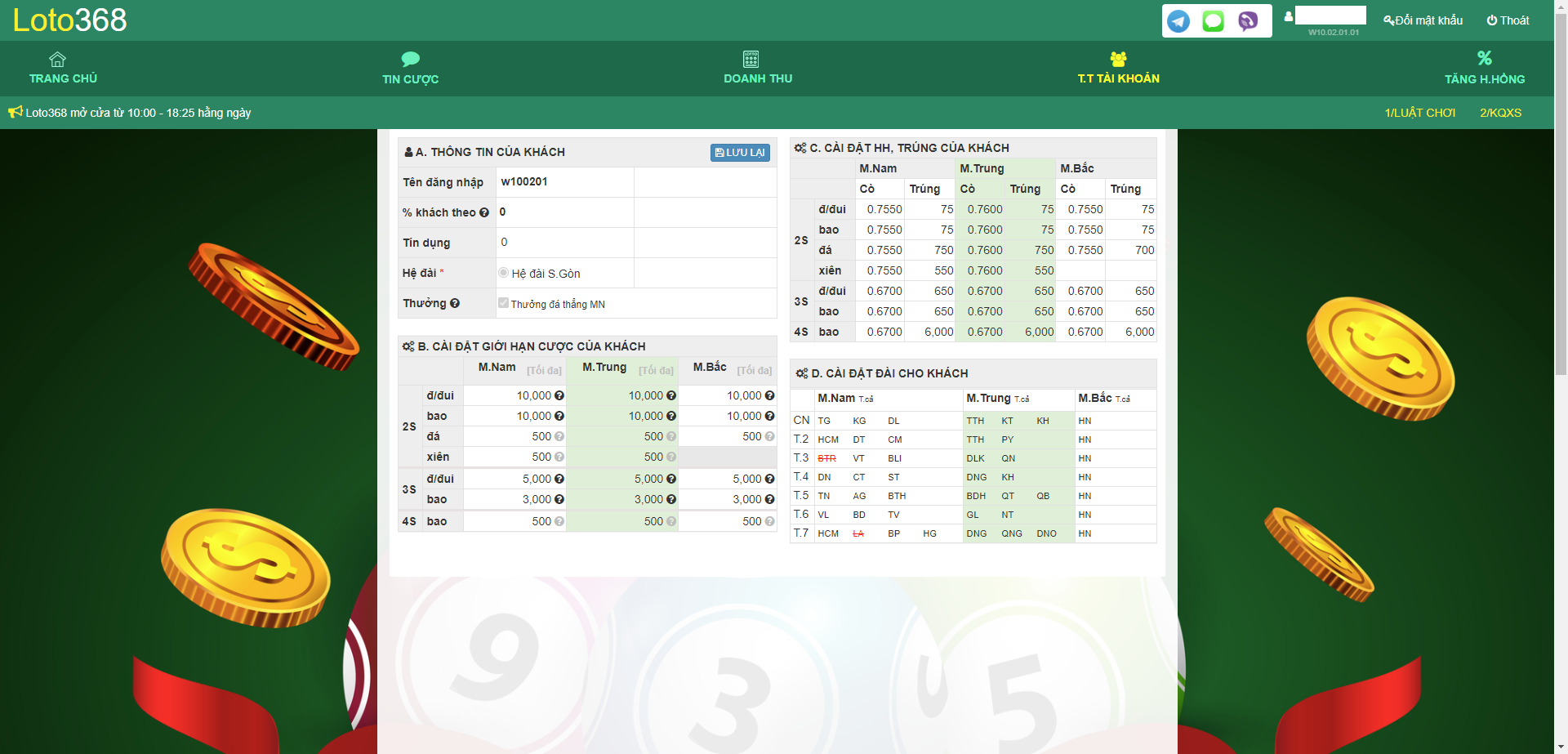Click DLK station on T.3 row
1568x754 pixels.
(x=975, y=458)
